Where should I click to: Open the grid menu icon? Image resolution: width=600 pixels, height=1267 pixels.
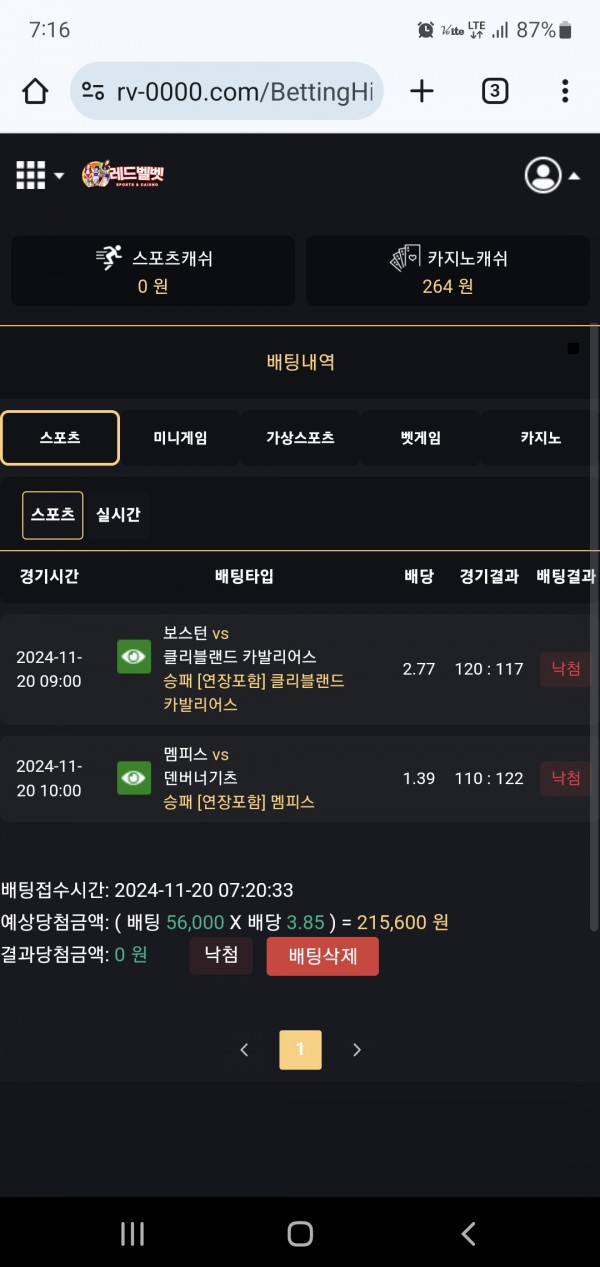point(32,175)
